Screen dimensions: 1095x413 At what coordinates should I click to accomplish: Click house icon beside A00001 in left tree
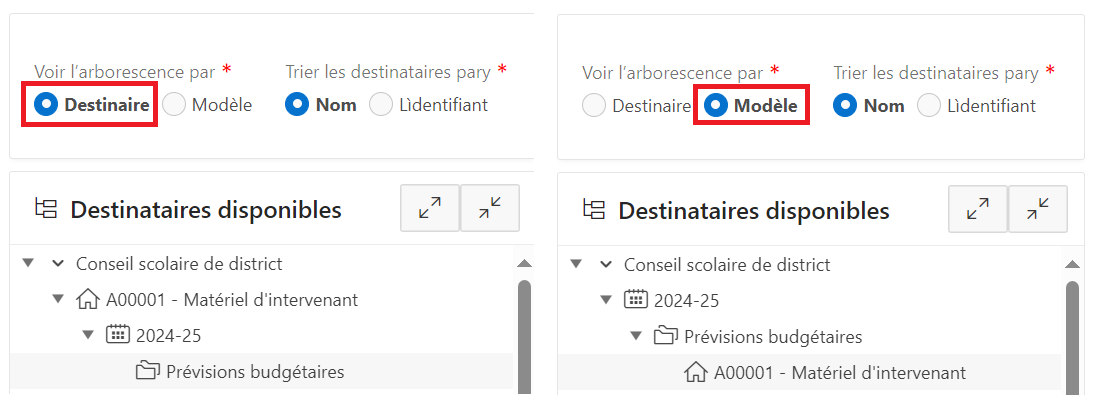tap(89, 299)
